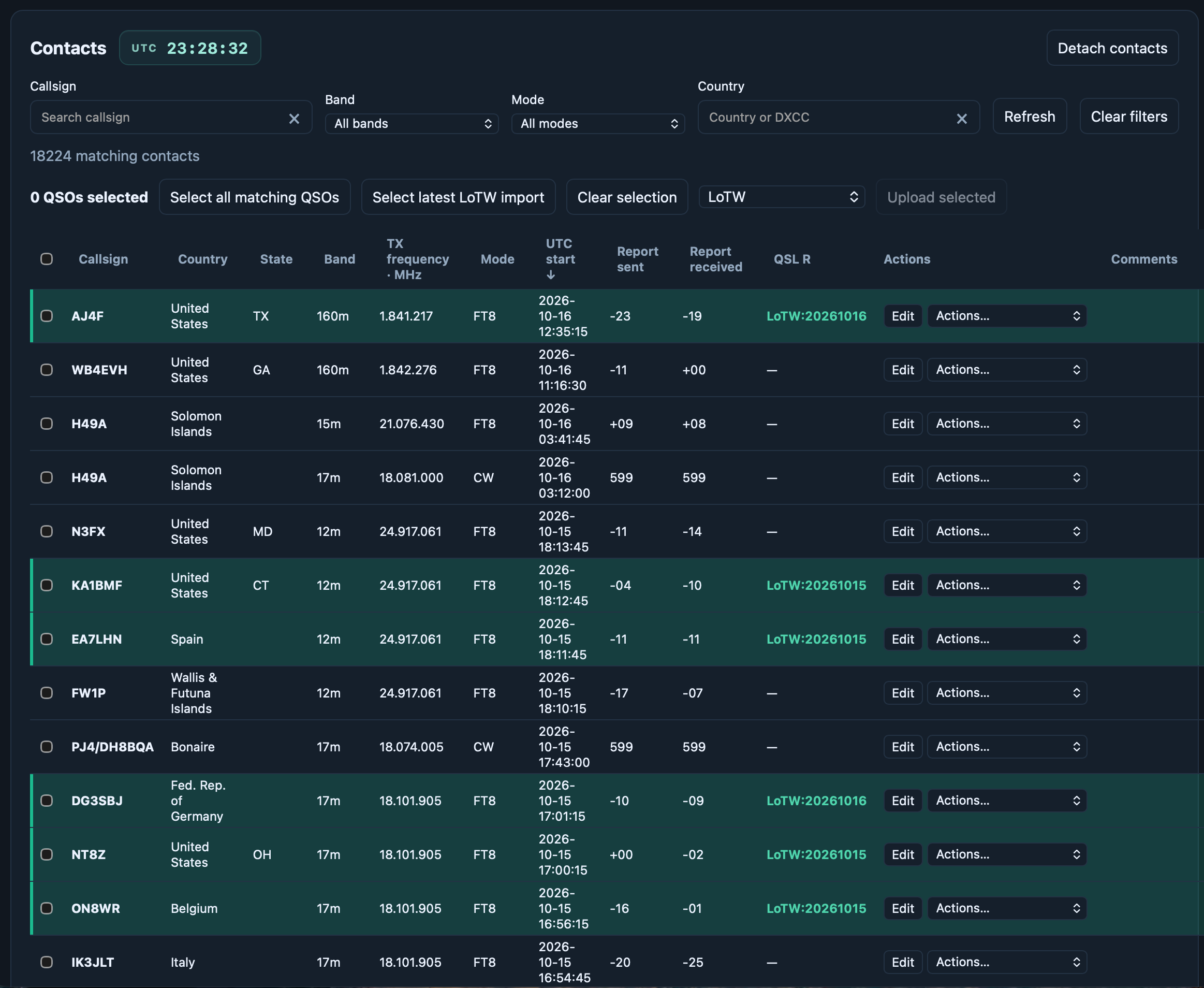Open the Actions dropdown for ON8WR
The image size is (1204, 988).
(x=1007, y=908)
